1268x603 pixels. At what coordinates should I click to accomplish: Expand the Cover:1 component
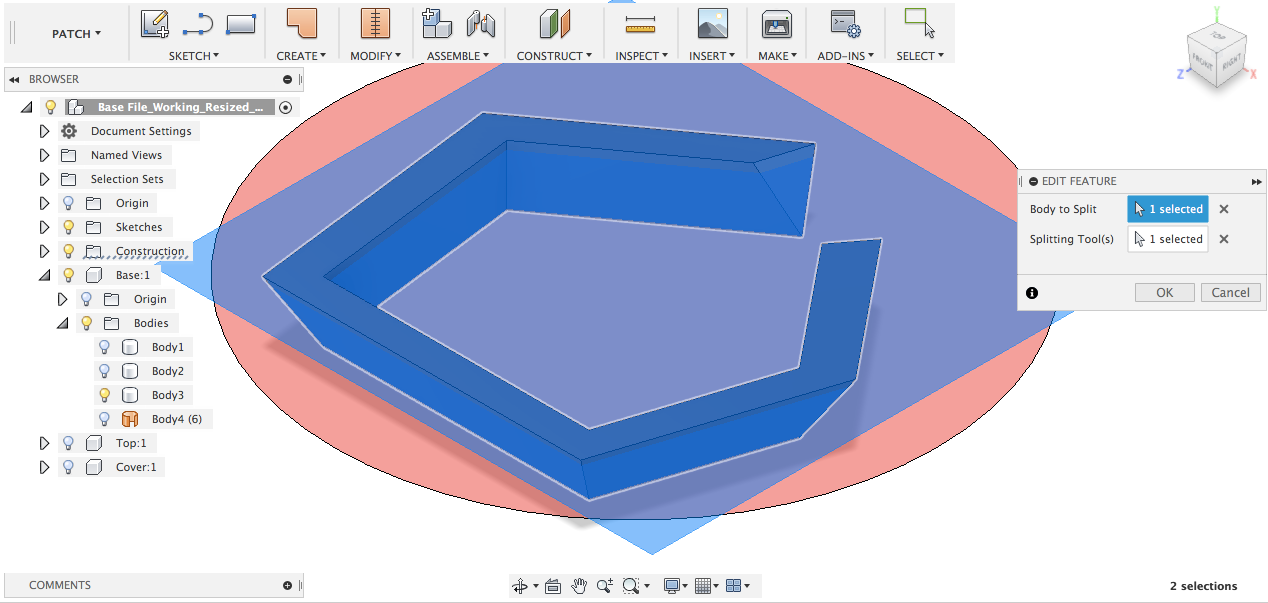44,467
